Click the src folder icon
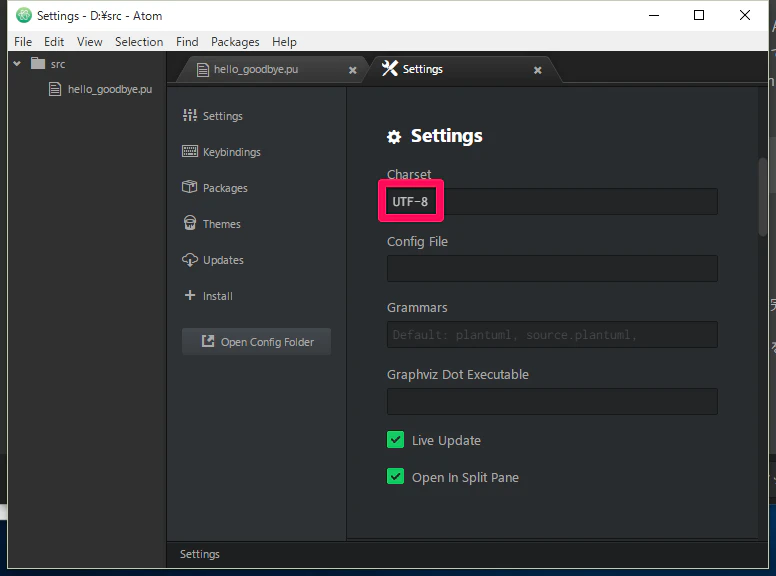This screenshot has height=576, width=776. pyautogui.click(x=38, y=63)
